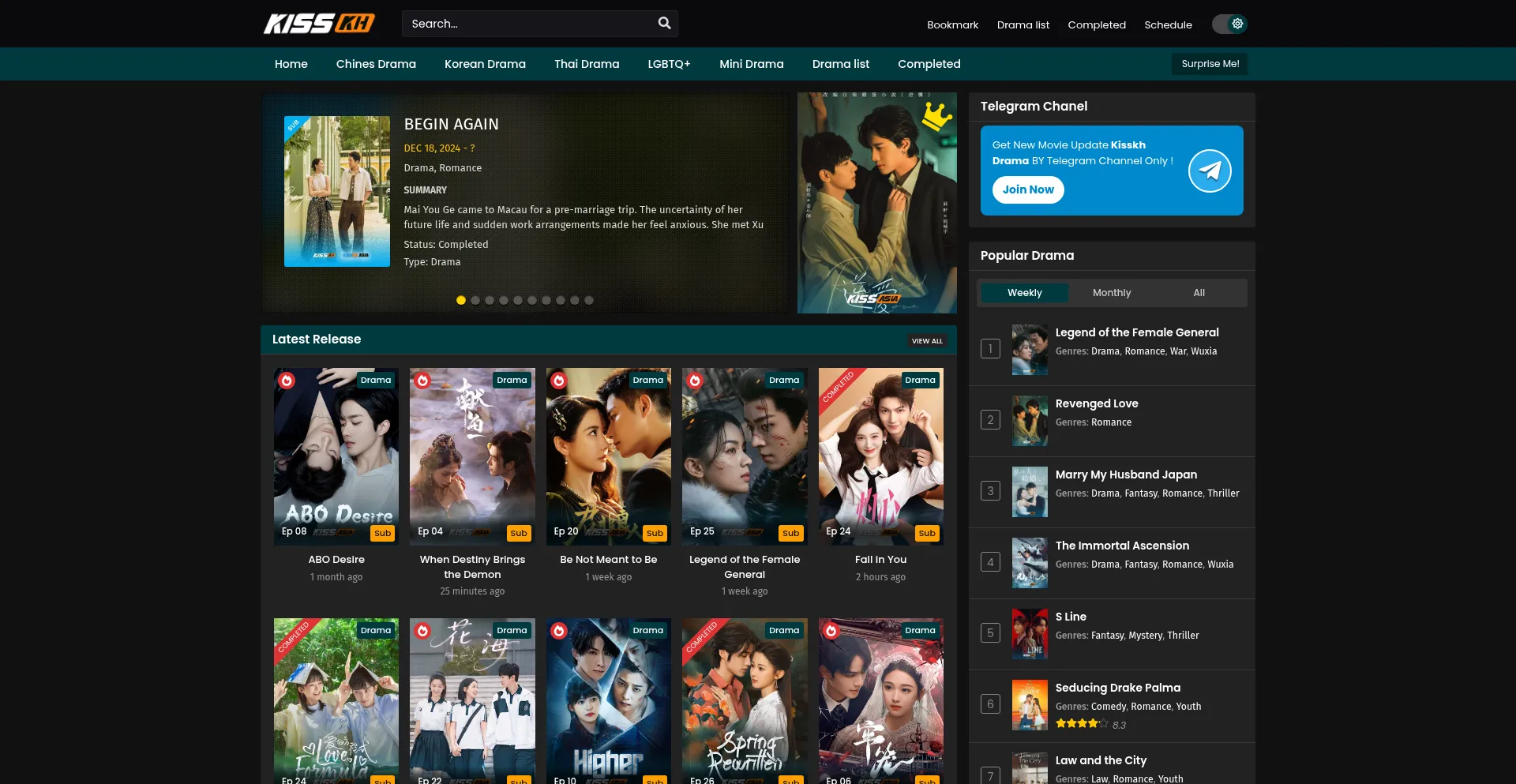1516x784 pixels.
Task: Click the Revenged Love small thumbnail
Action: click(x=1030, y=421)
